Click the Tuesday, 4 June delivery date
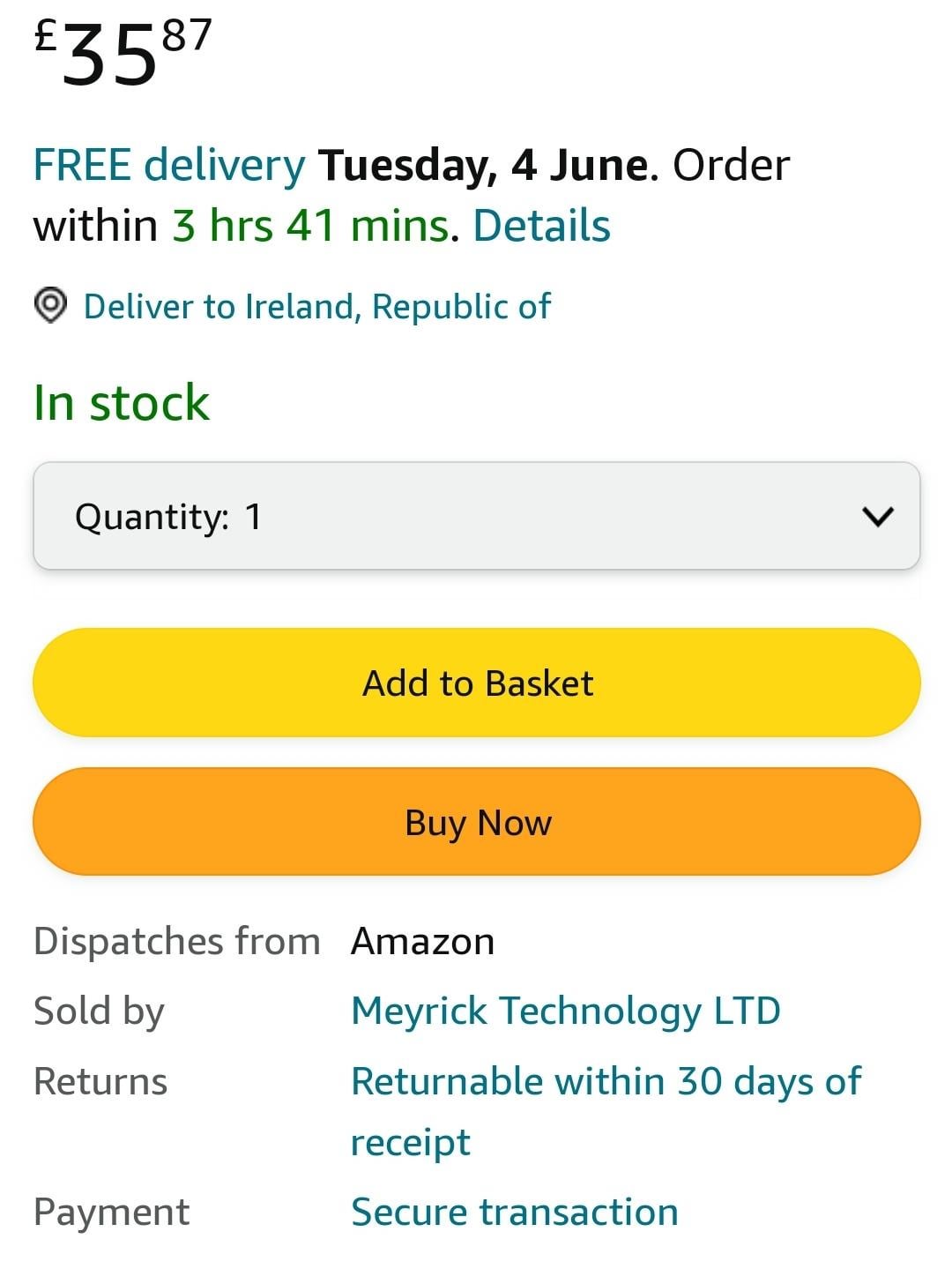Viewport: 952px width, 1284px height. (x=483, y=165)
